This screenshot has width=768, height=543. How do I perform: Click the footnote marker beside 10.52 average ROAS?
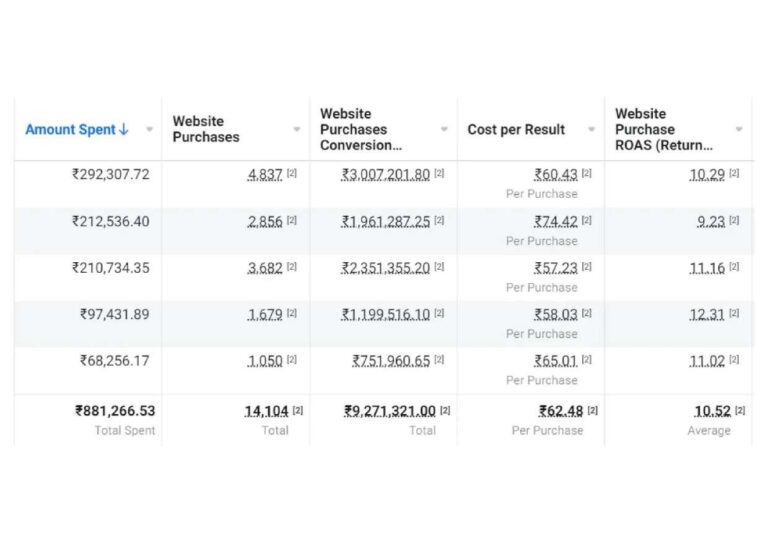pyautogui.click(x=740, y=411)
